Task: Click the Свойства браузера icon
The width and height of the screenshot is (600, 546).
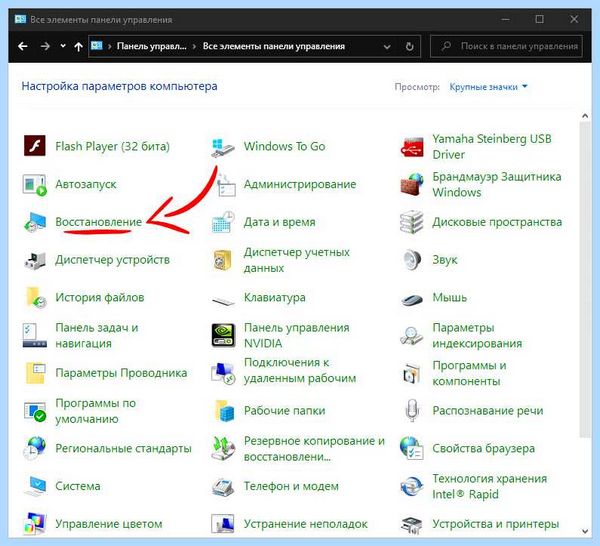Action: coord(412,448)
